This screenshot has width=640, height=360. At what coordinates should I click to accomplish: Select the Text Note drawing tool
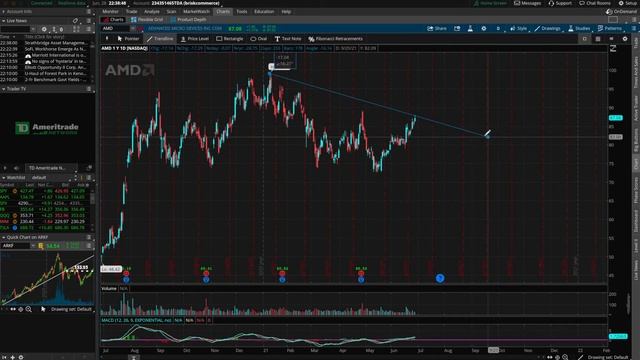click(288, 39)
